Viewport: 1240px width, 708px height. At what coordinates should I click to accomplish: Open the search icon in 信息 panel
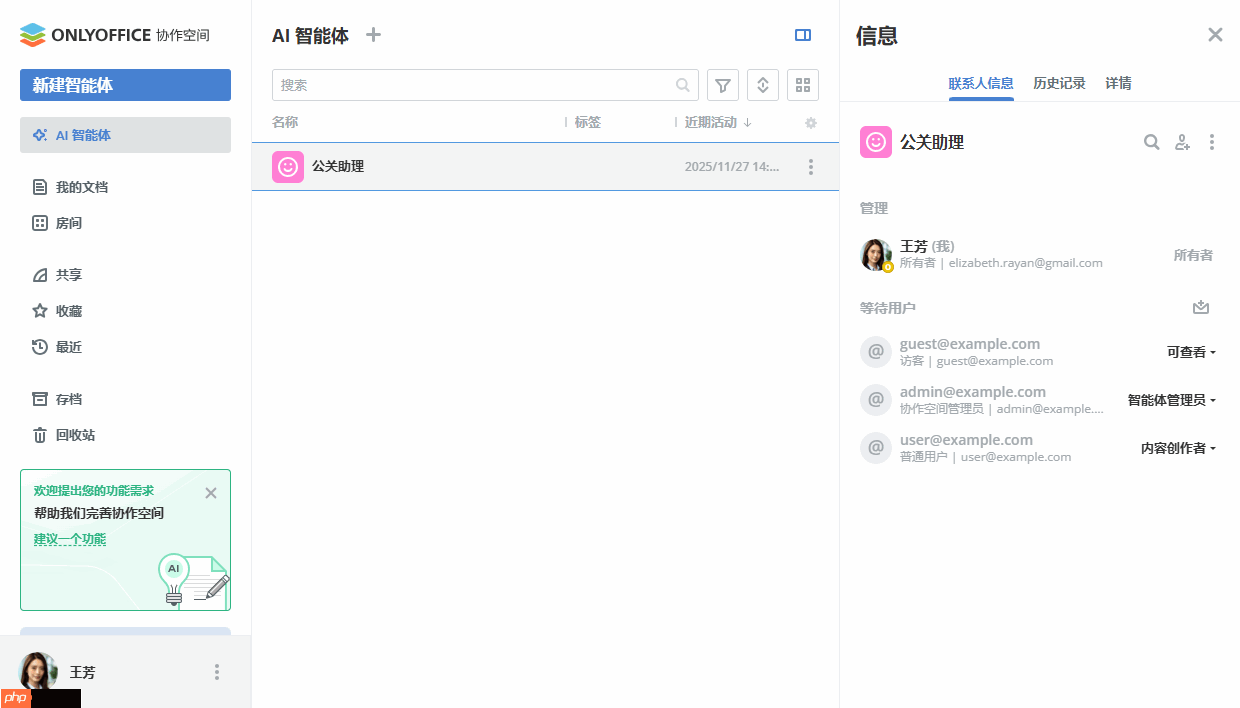pos(1151,142)
